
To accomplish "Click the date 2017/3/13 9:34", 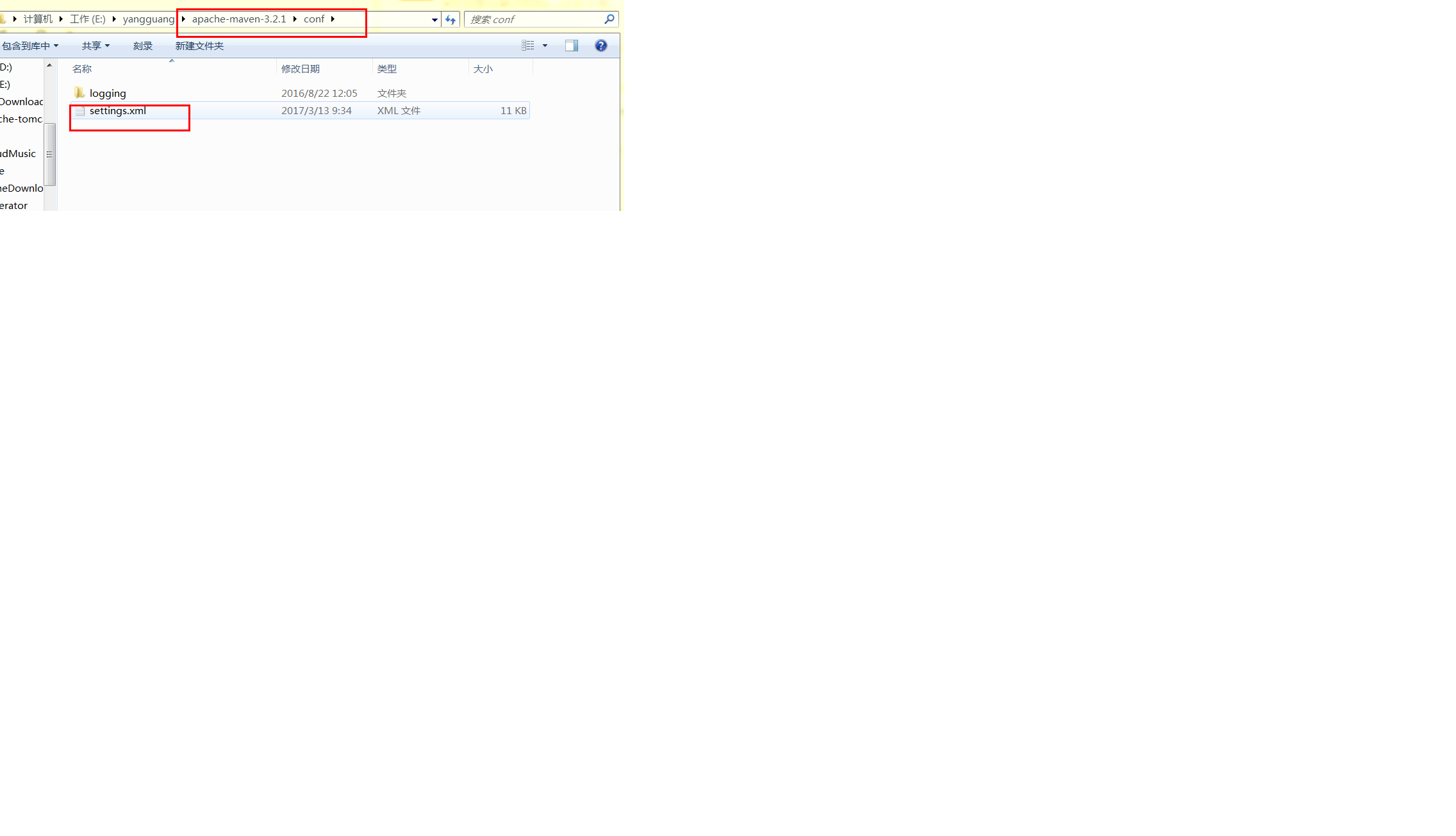I will pos(317,111).
